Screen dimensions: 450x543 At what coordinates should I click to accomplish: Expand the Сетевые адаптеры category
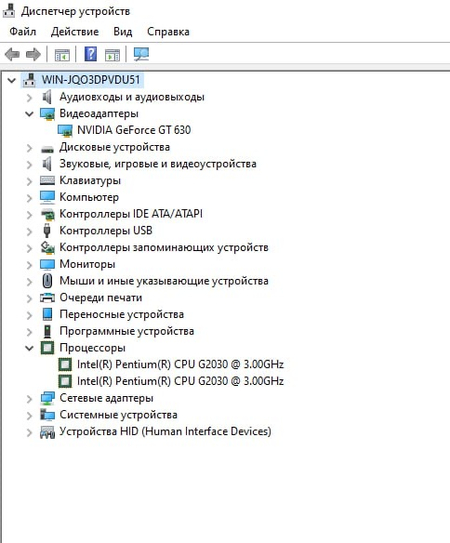pyautogui.click(x=29, y=399)
